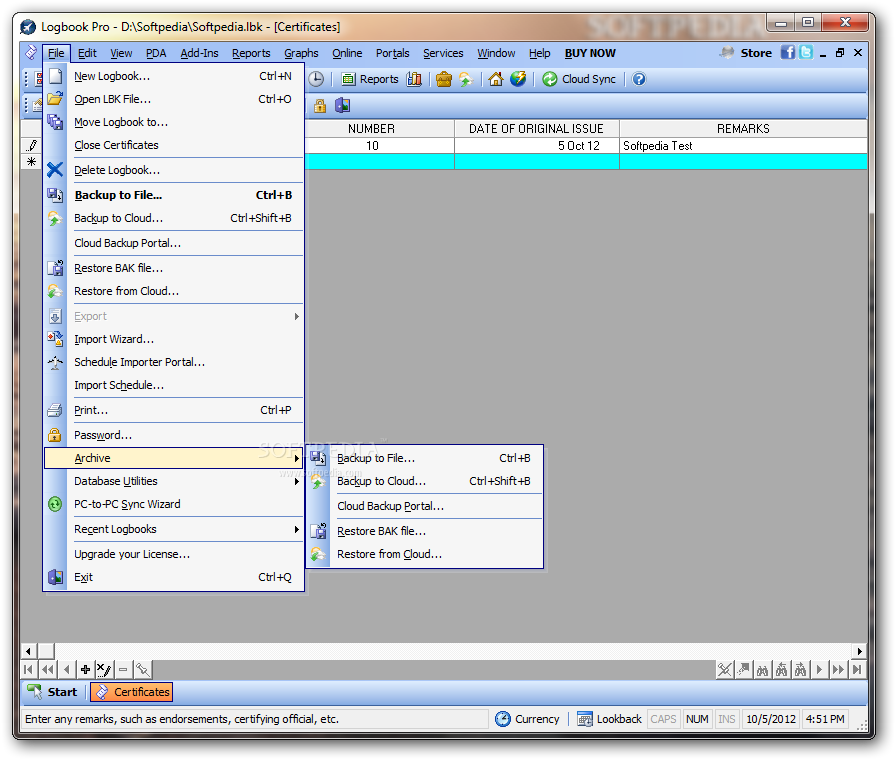Choose Close Certificates menu item
Screen dimensions: 896x760
point(173,145)
